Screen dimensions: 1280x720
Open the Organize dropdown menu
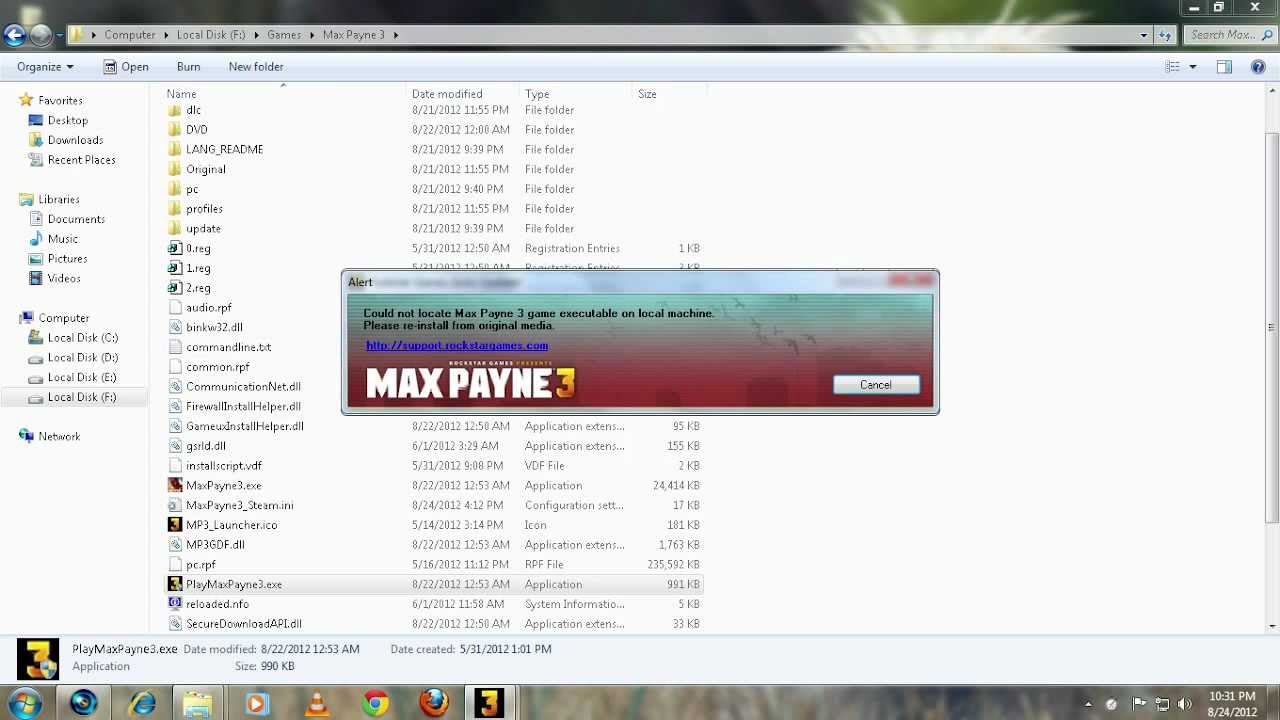(45, 67)
